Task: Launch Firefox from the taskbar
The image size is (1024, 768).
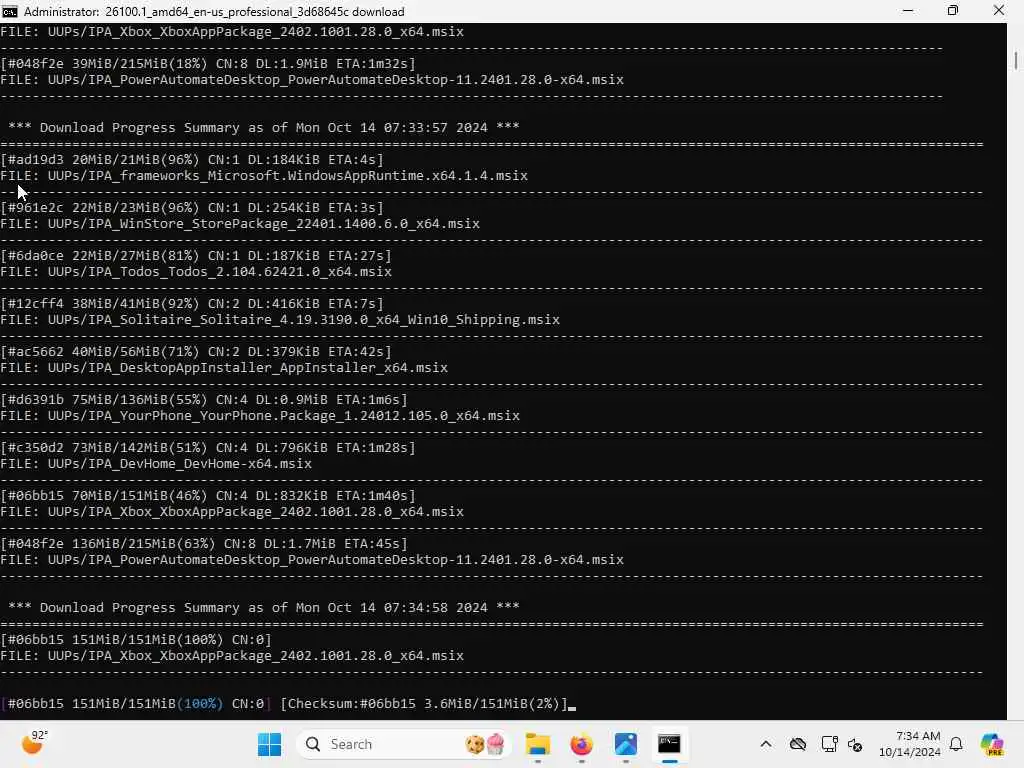Action: tap(581, 744)
